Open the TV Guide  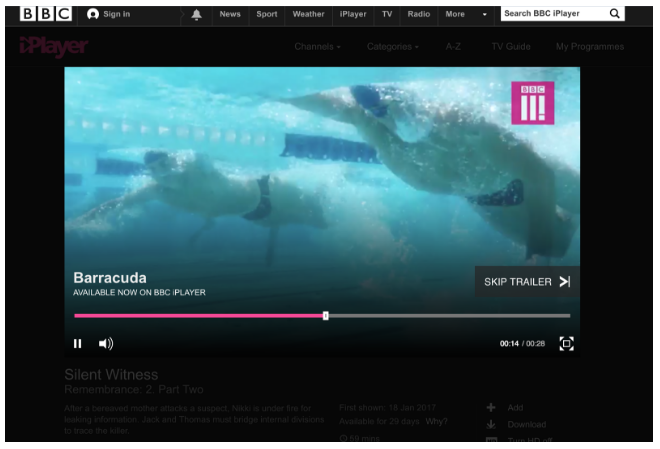[511, 47]
